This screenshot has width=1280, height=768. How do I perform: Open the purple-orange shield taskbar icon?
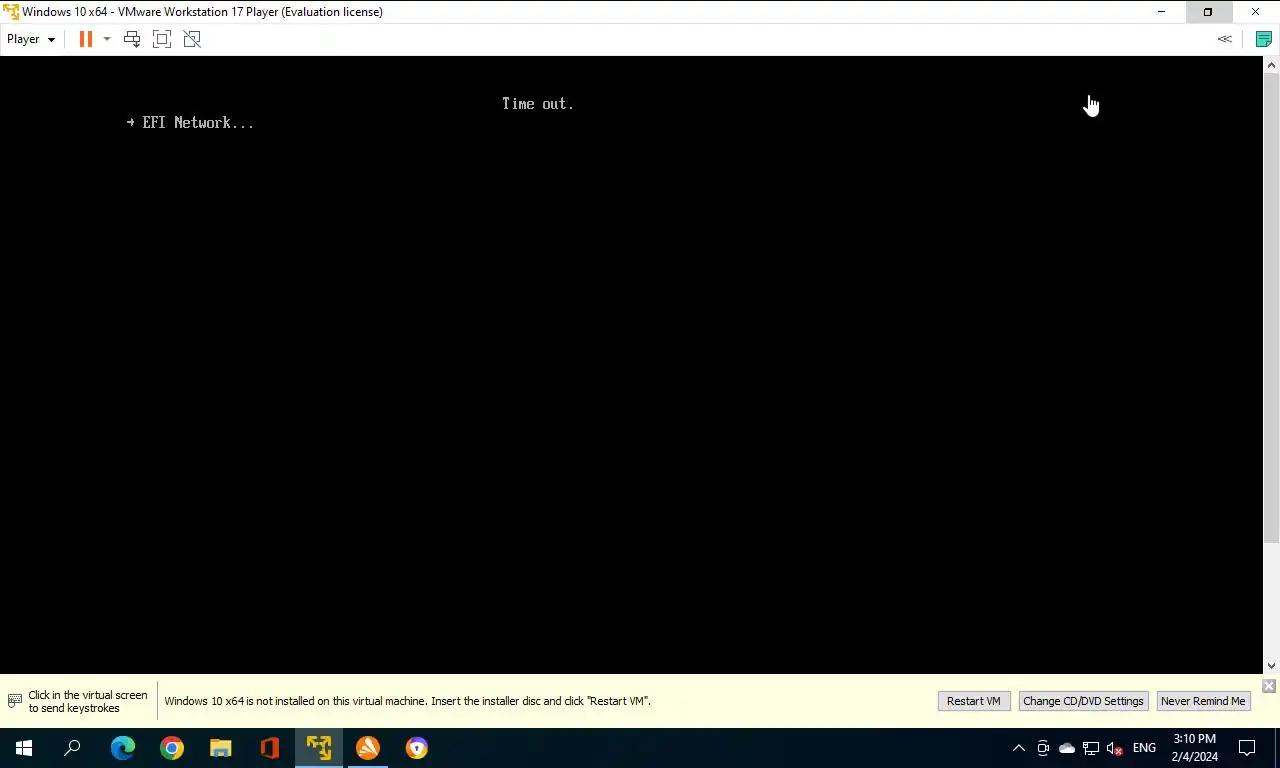[x=417, y=748]
